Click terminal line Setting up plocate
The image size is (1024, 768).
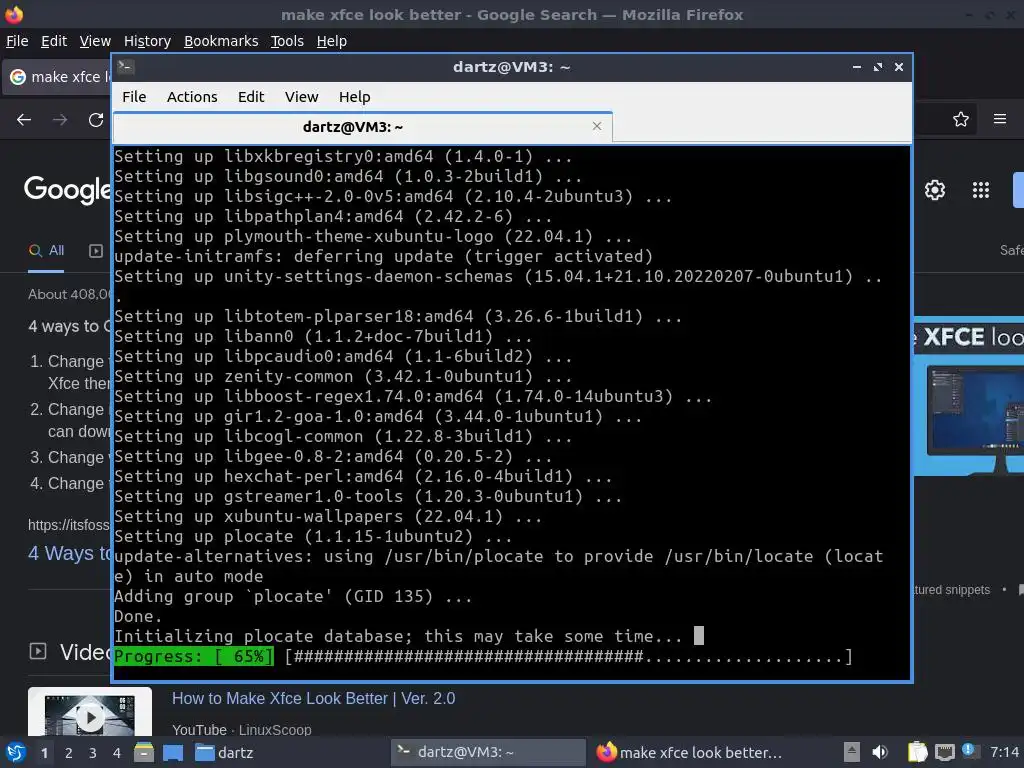(x=313, y=536)
